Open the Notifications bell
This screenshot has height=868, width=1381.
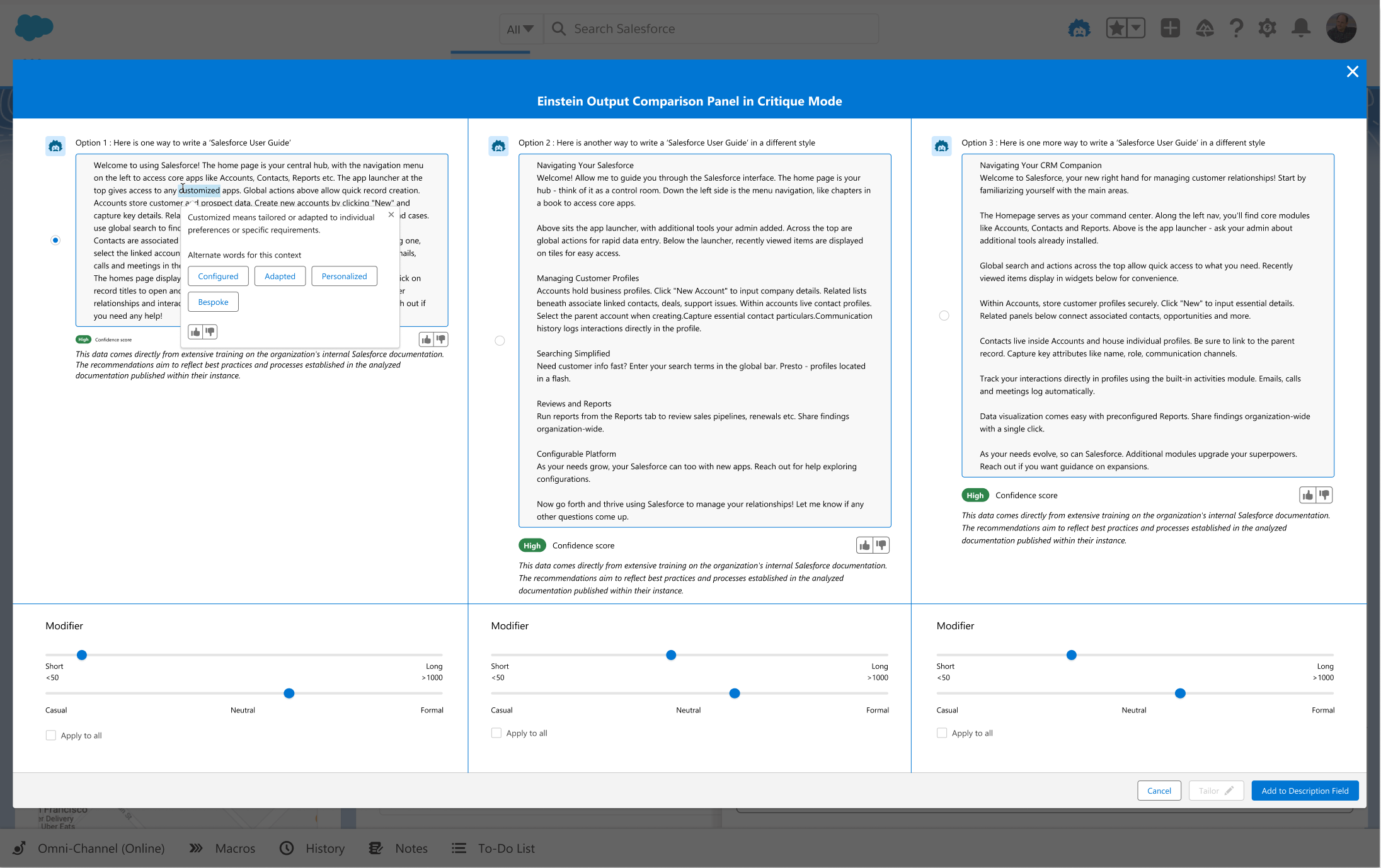click(1301, 28)
